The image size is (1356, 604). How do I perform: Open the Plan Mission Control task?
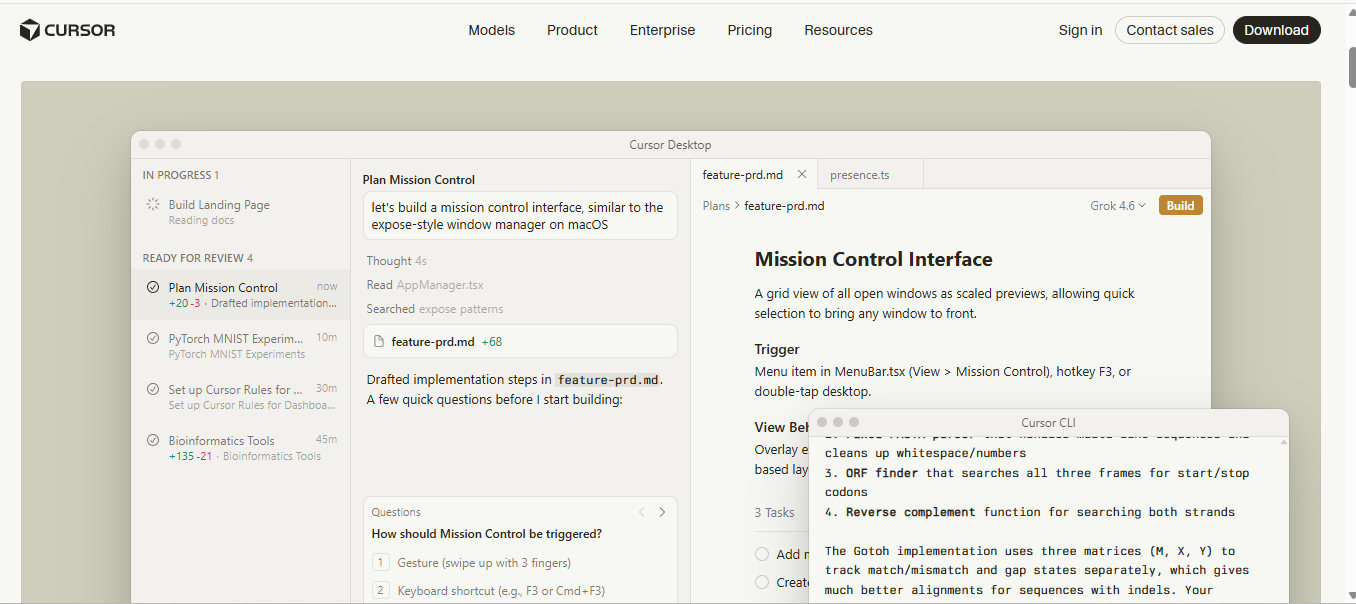(x=240, y=294)
